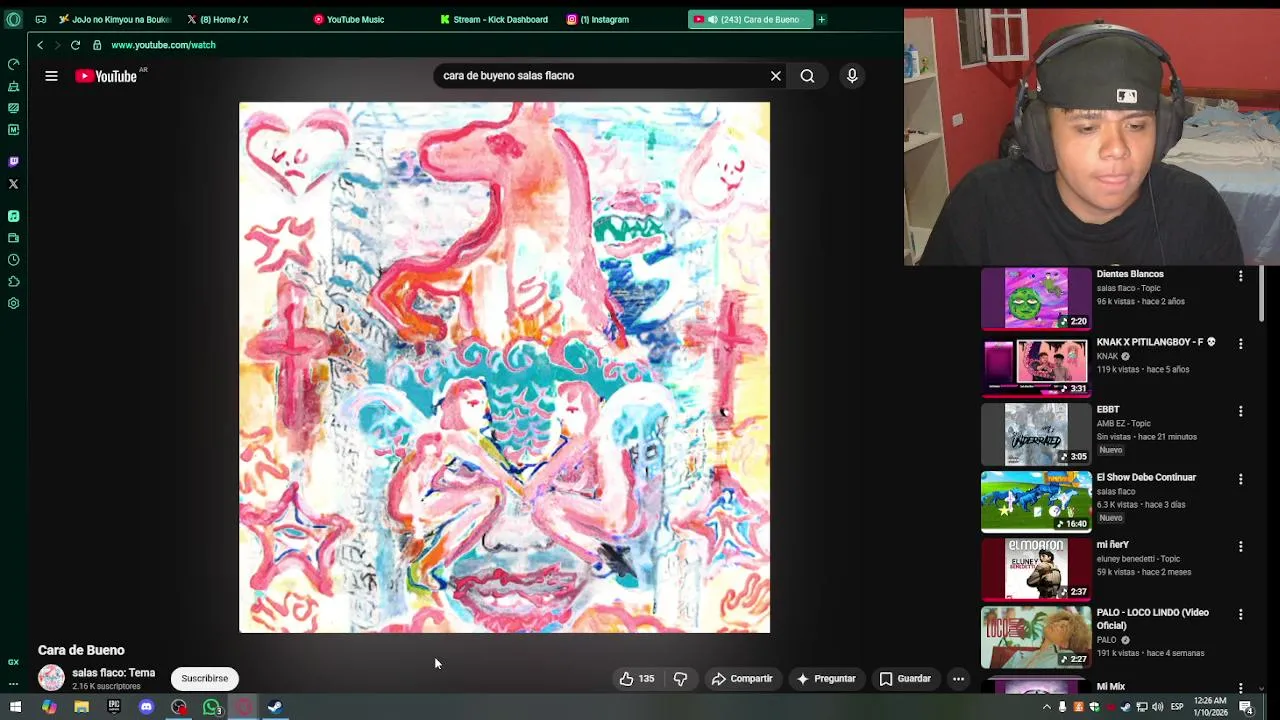The width and height of the screenshot is (1280, 720).
Task: Open Windows notification center icon
Action: click(1246, 707)
